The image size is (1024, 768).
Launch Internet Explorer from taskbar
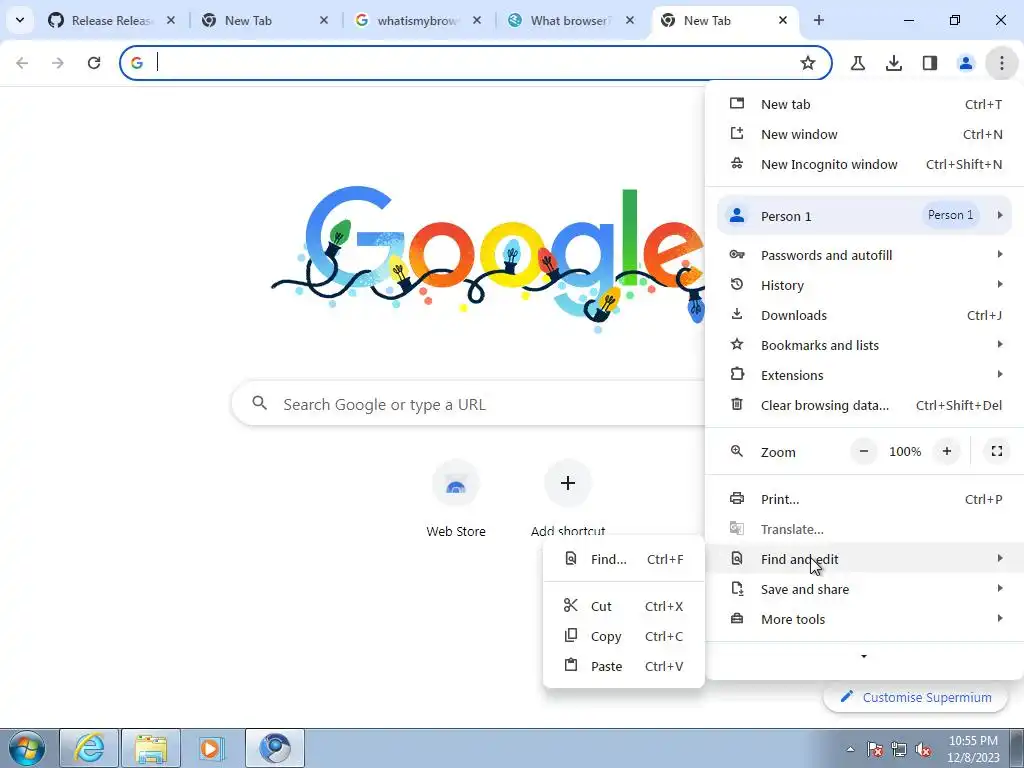click(89, 748)
